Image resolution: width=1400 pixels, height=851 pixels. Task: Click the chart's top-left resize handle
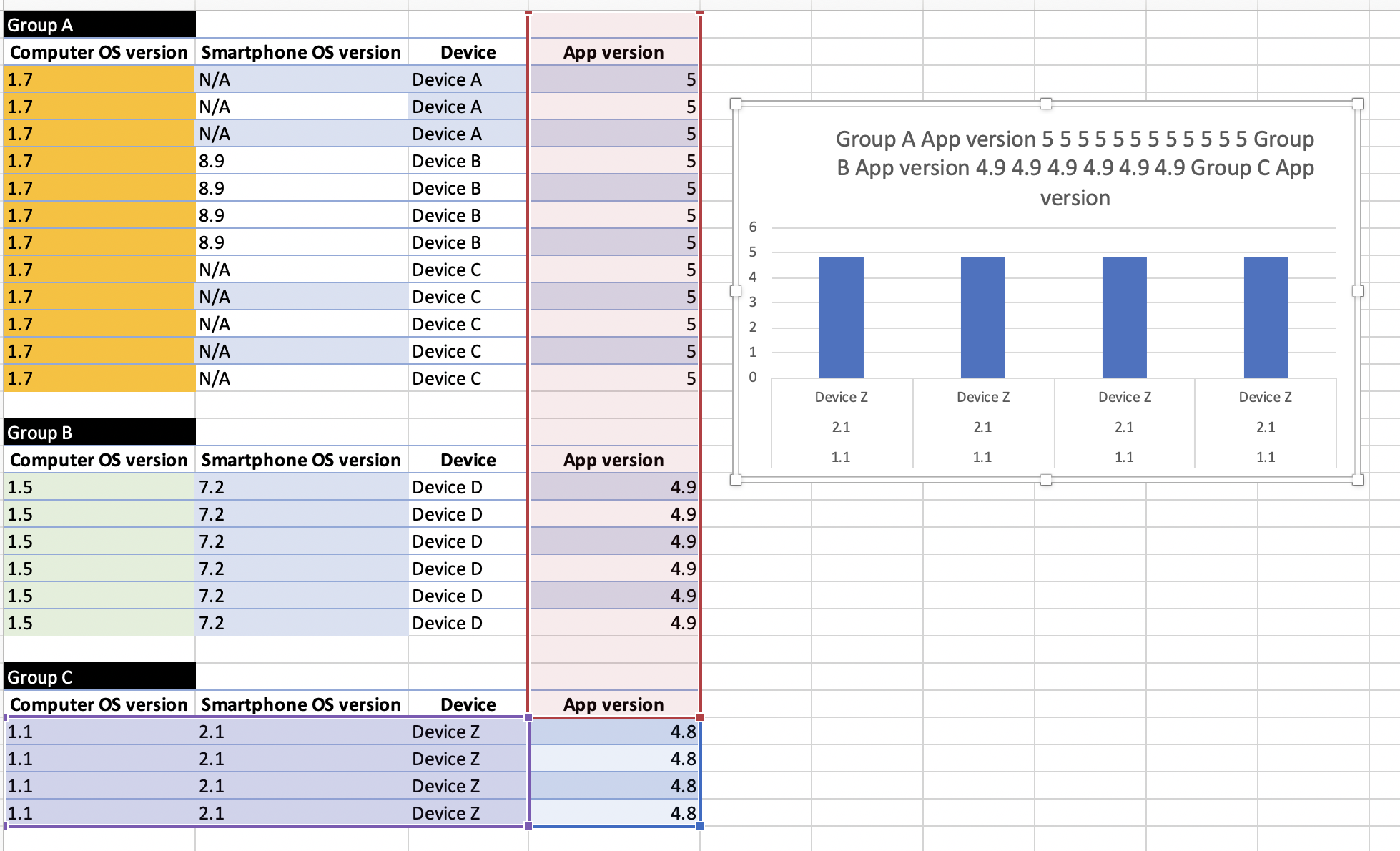coord(736,104)
